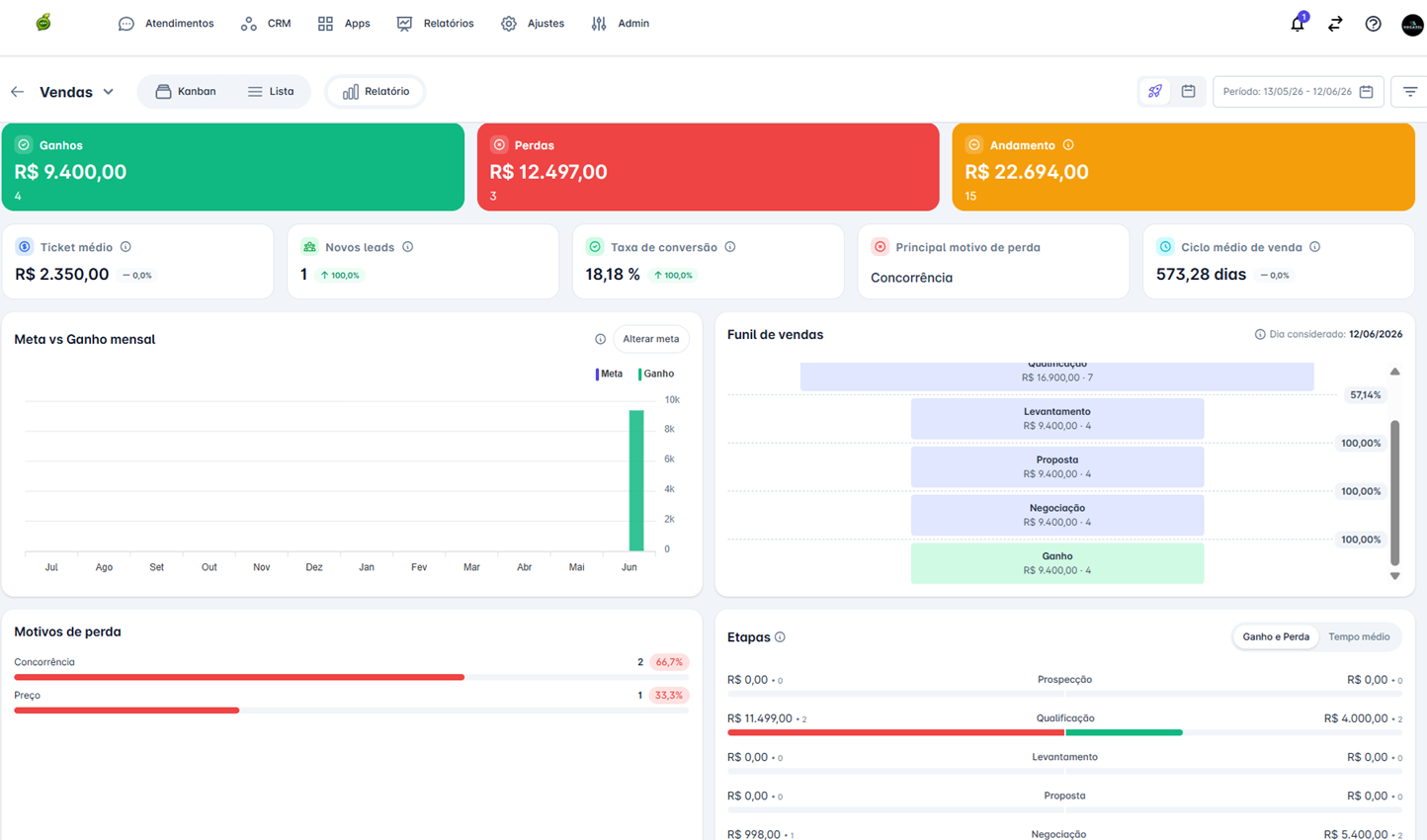Switch to Kanban view
Image resolution: width=1427 pixels, height=840 pixels.
pyautogui.click(x=186, y=92)
